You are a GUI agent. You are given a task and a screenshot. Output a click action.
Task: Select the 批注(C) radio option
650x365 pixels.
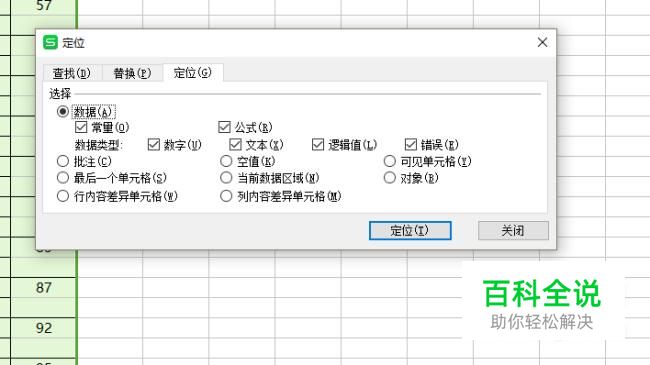click(63, 161)
